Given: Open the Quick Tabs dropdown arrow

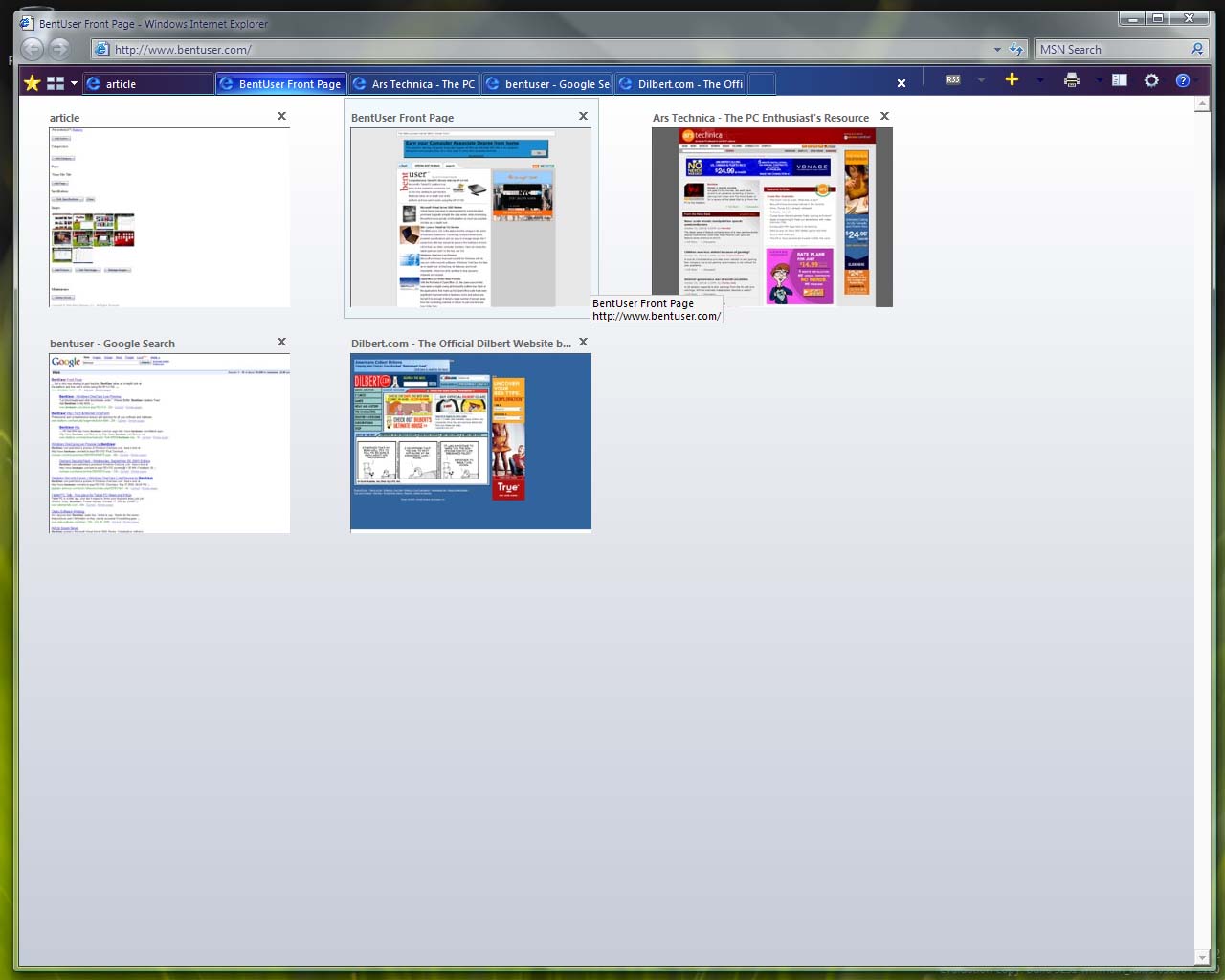Looking at the screenshot, I should pos(74,83).
